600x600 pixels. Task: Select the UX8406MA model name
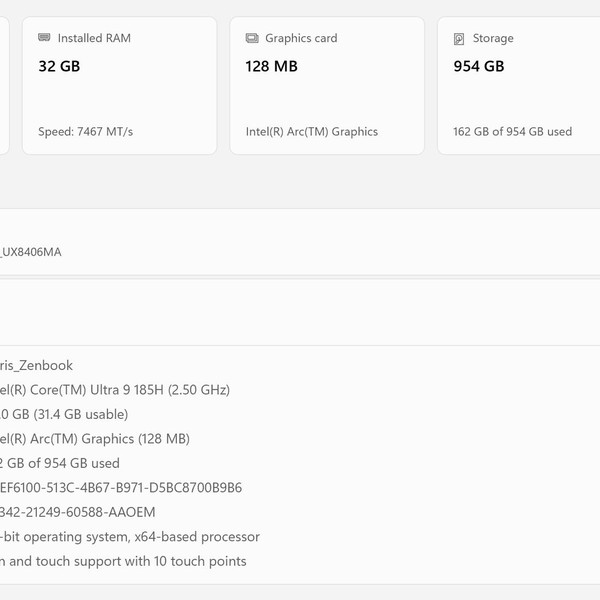31,252
